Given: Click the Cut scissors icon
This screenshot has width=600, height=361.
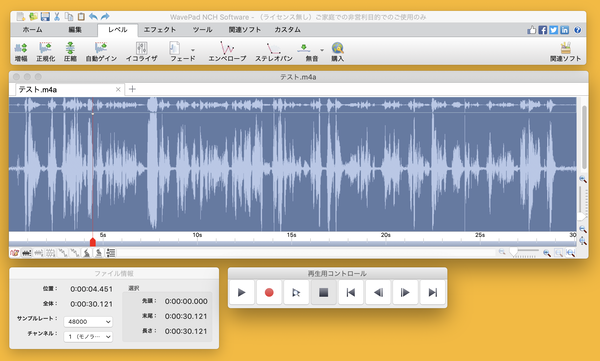Looking at the screenshot, I should [57, 16].
